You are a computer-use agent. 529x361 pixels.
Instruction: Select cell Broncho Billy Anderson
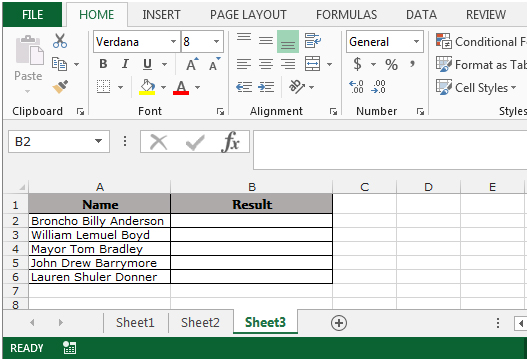(100, 221)
